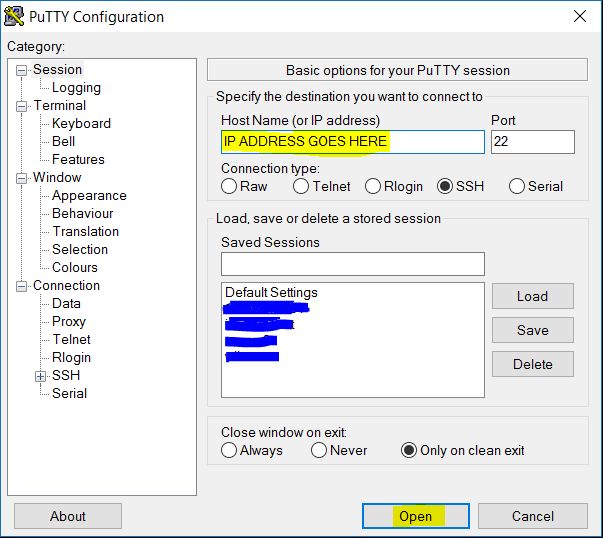Open the Session category
603x538 pixels.
57,70
